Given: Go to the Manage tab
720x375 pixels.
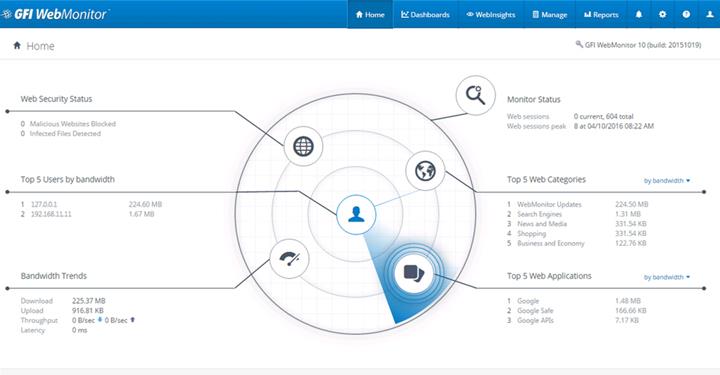Looking at the screenshot, I should coord(550,15).
